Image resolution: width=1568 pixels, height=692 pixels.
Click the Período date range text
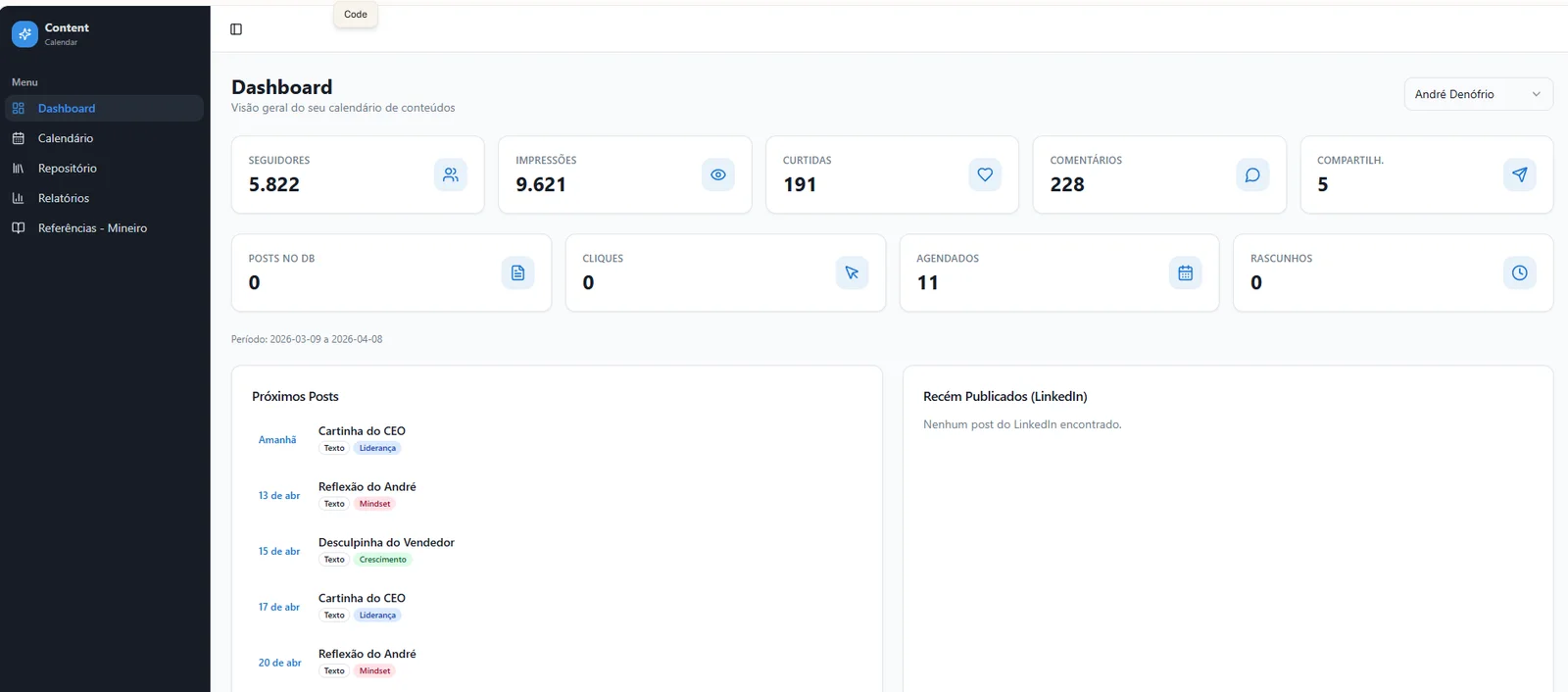tap(307, 339)
